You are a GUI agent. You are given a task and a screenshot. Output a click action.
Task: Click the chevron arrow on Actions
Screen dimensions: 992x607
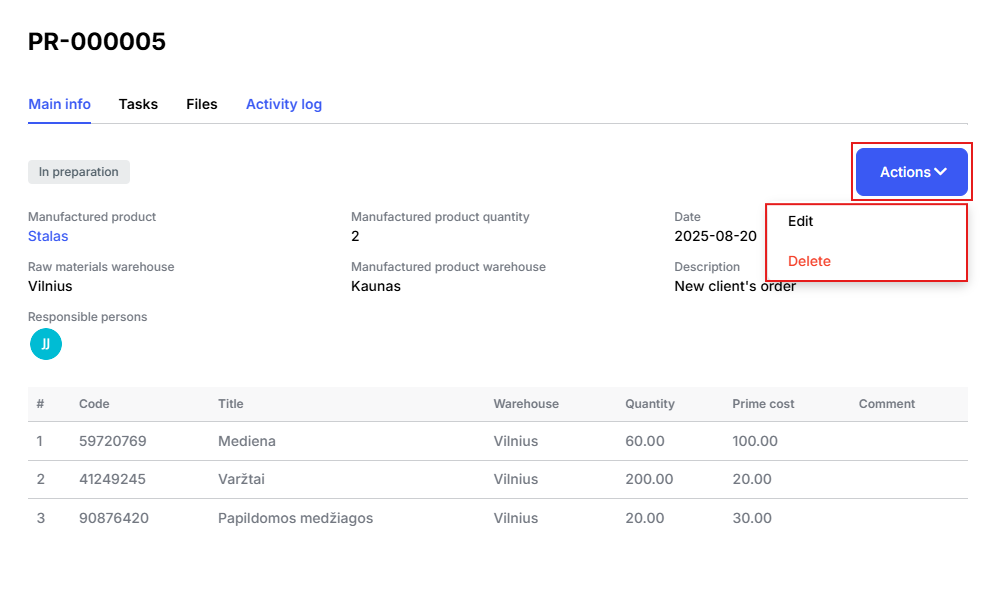941,172
